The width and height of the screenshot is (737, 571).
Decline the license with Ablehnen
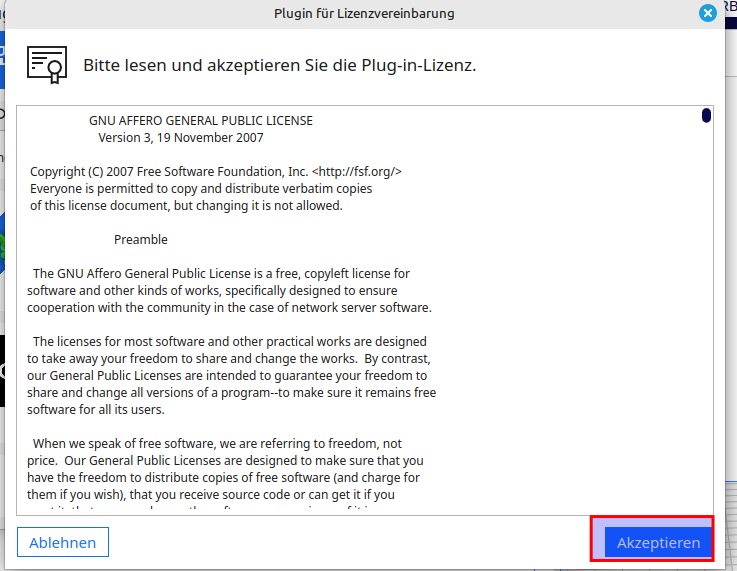click(63, 542)
